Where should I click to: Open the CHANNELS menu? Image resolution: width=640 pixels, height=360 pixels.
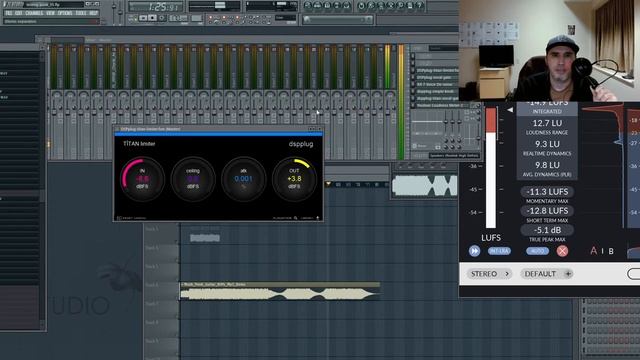click(34, 13)
